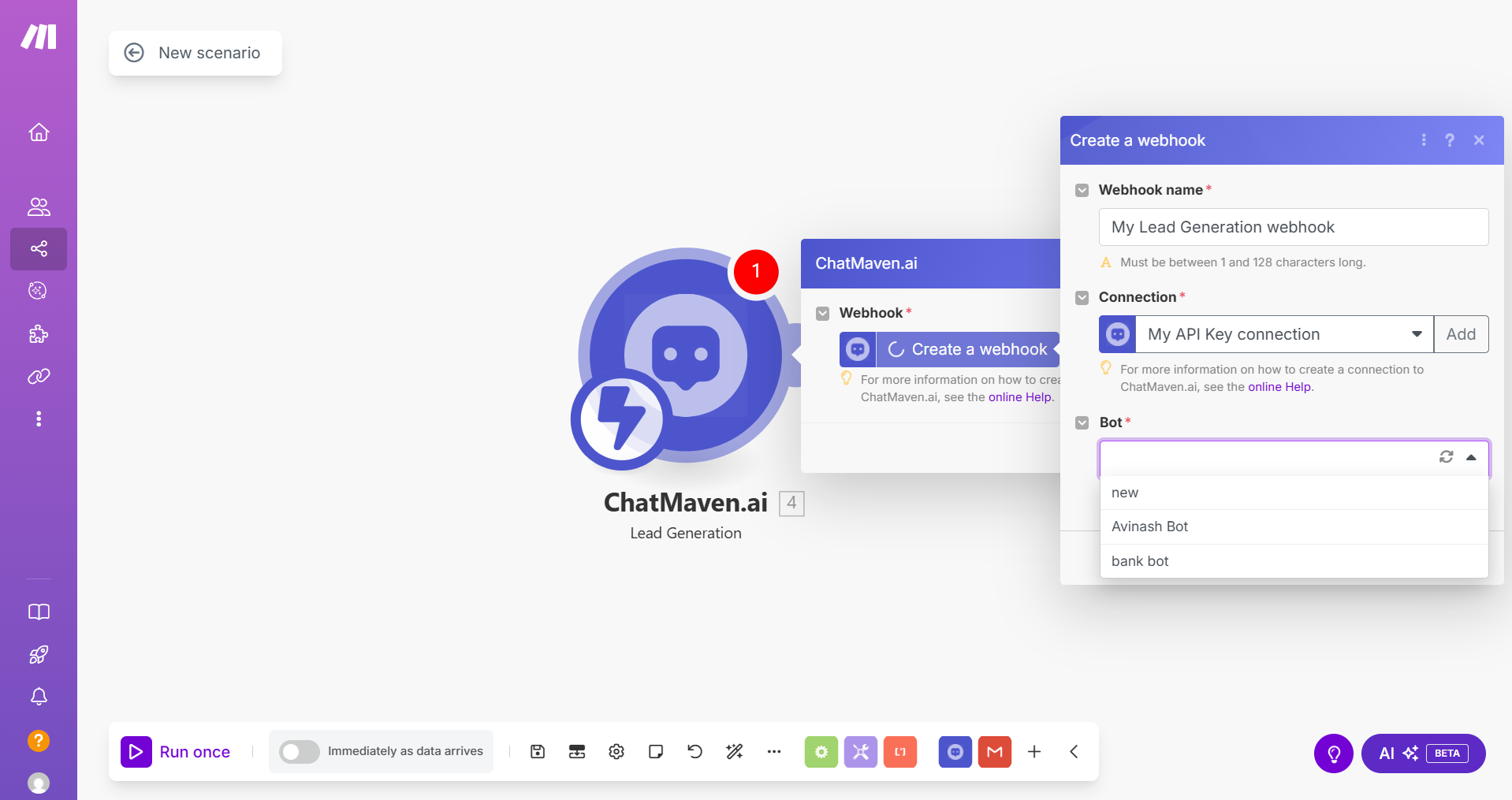The image size is (1512, 800).
Task: Open the Notifications bell icon
Action: click(39, 697)
